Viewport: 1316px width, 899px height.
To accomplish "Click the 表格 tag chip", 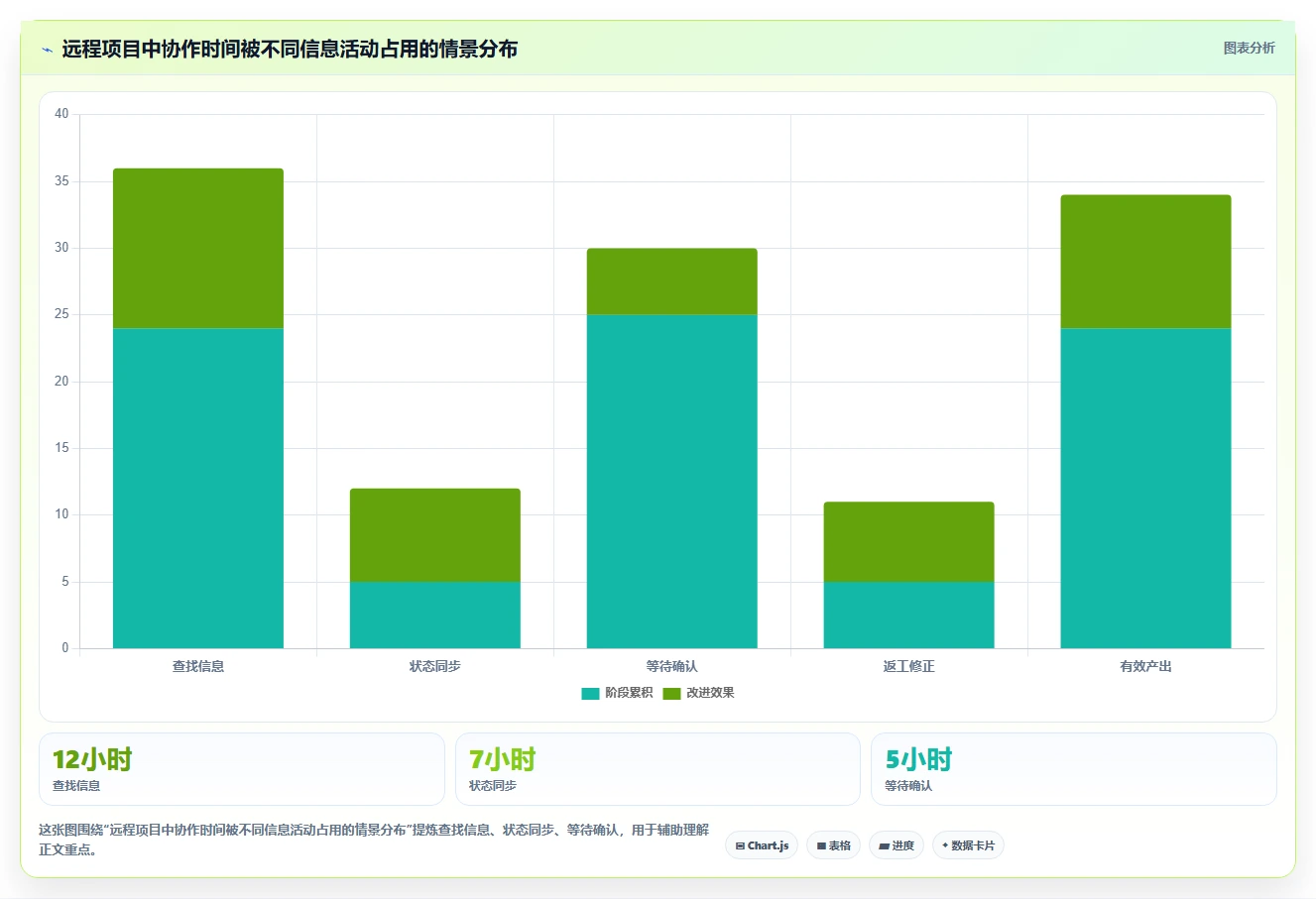I will pyautogui.click(x=833, y=845).
